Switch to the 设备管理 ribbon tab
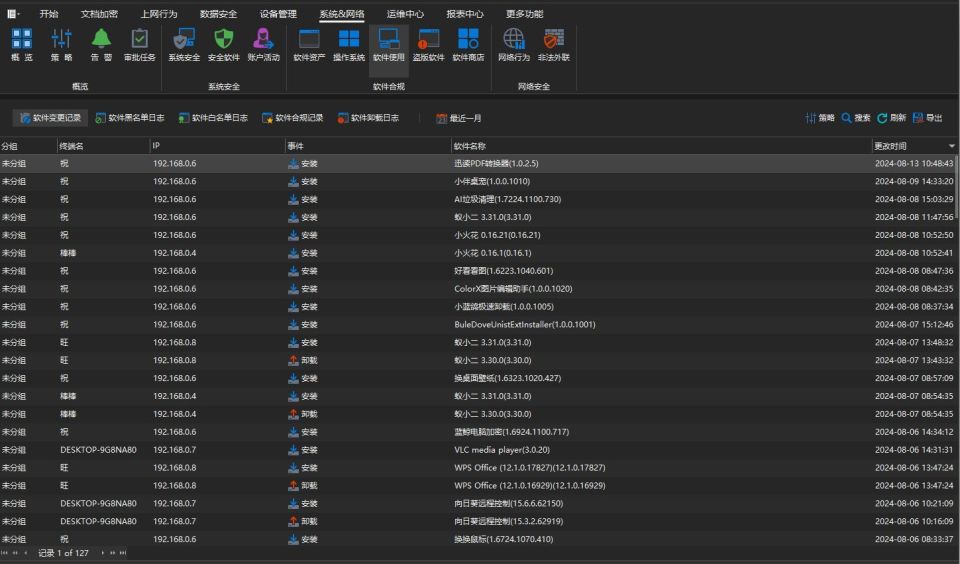960x564 pixels. tap(278, 13)
